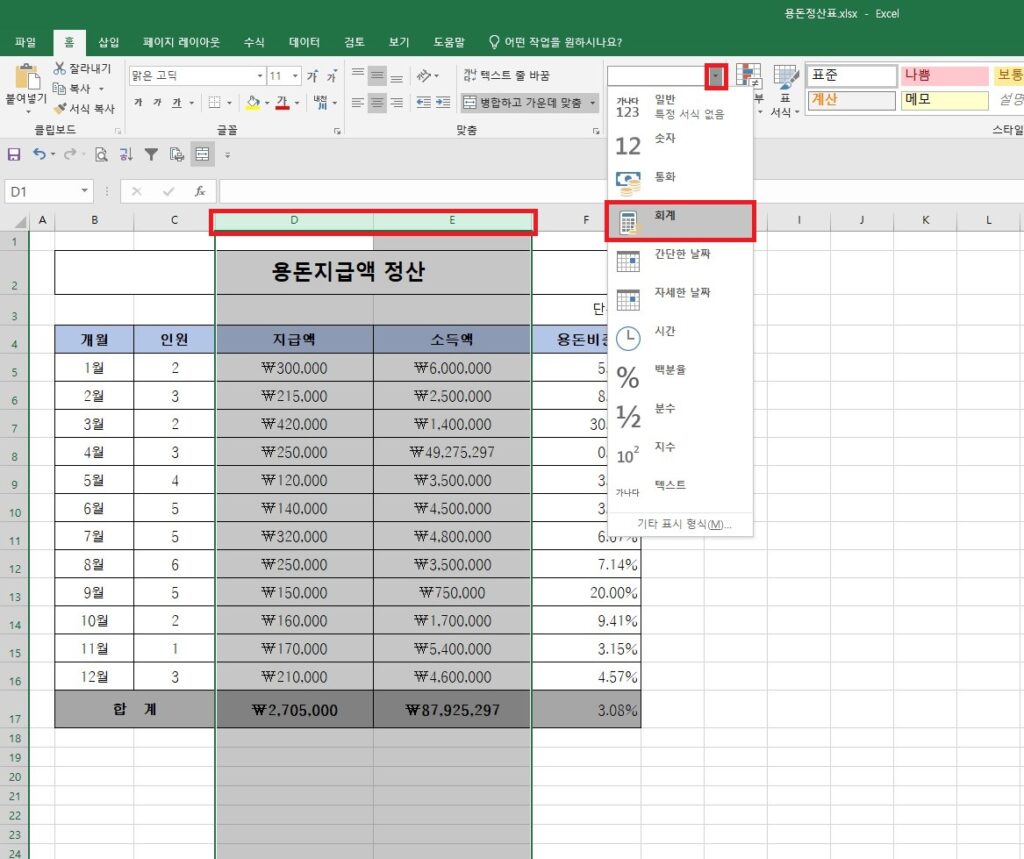1024x859 pixels.
Task: Toggle underline 가 formatting
Action: [x=177, y=103]
